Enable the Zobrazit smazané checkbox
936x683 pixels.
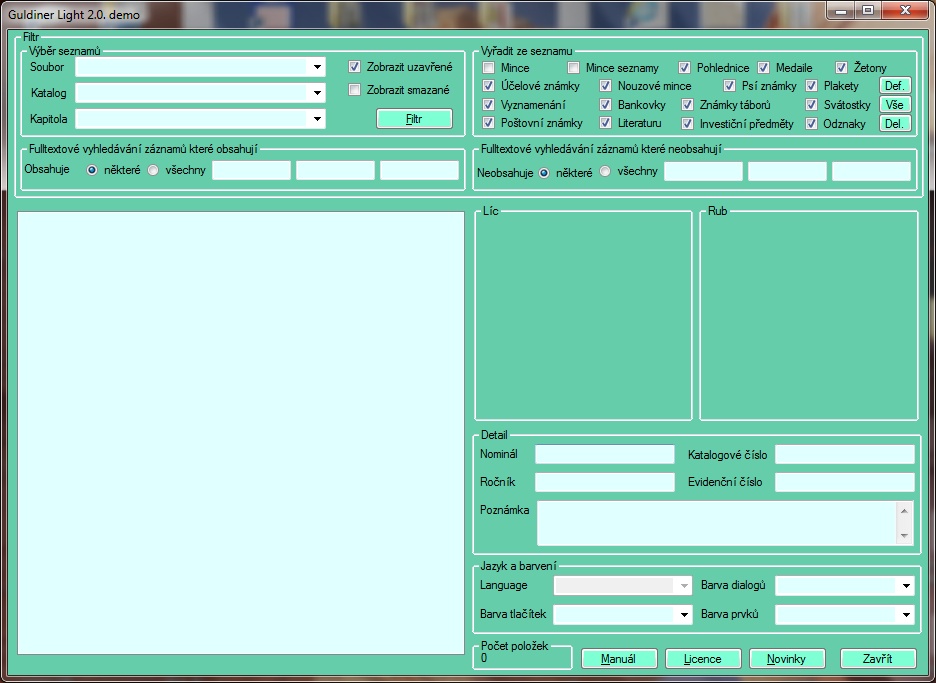(x=354, y=90)
